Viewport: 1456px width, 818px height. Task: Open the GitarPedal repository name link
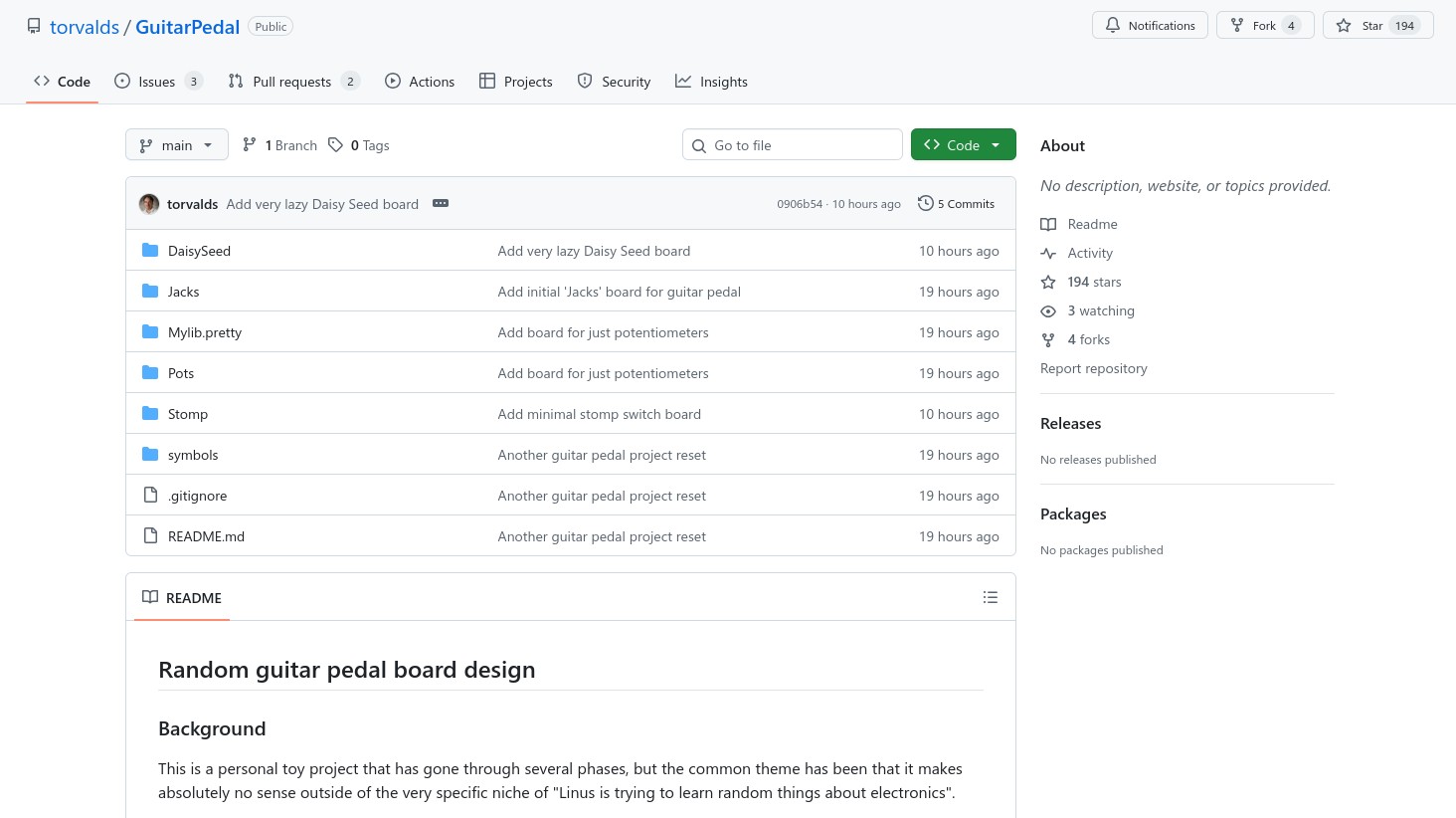click(187, 27)
